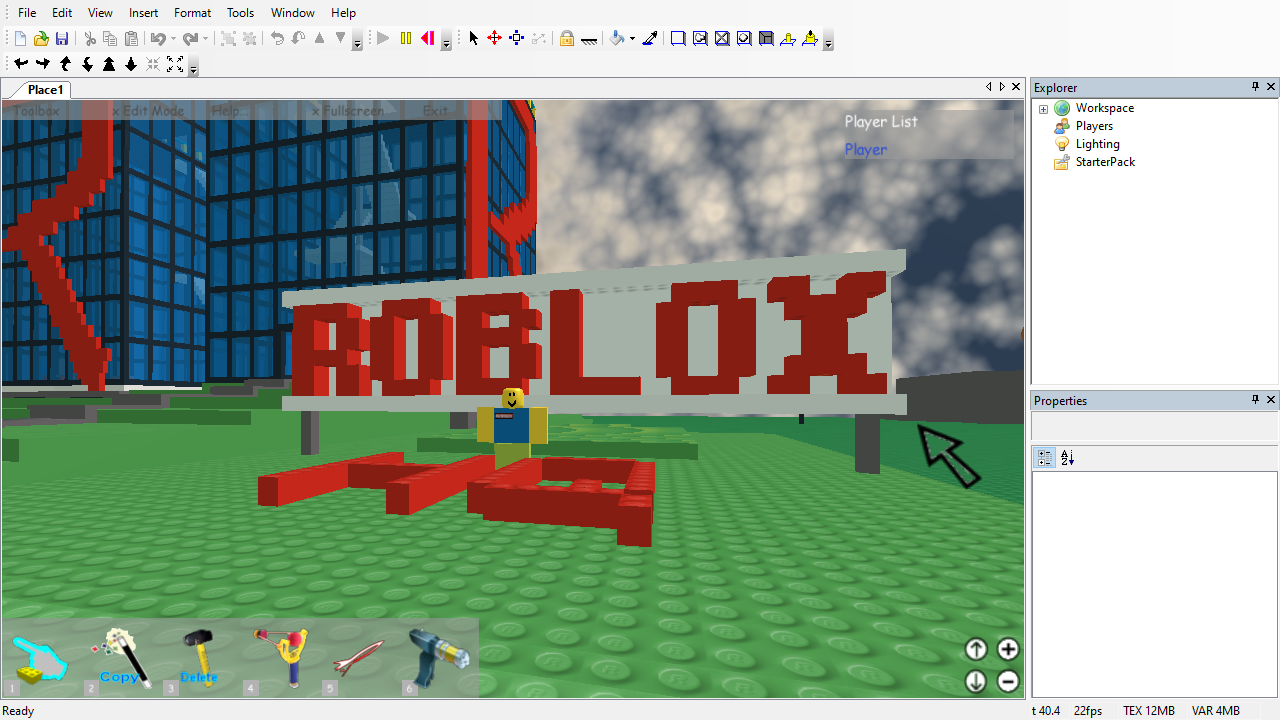Screen dimensions: 1280x720
Task: Open the surface toolbar overflow options
Action: (x=828, y=42)
